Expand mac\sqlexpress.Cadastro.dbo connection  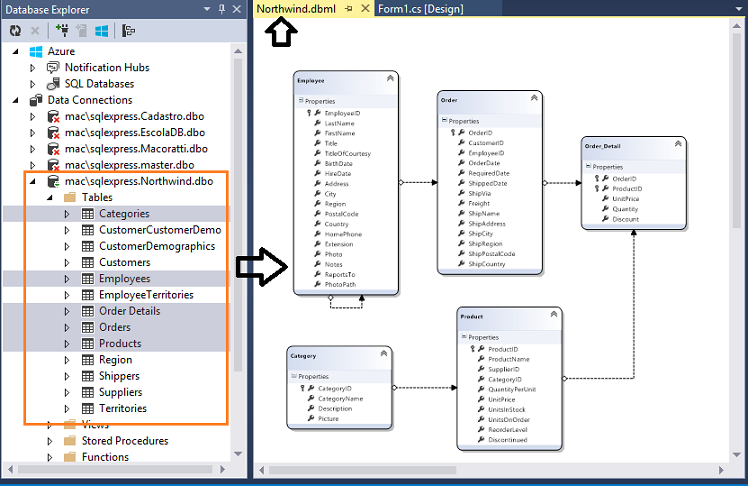pos(32,116)
